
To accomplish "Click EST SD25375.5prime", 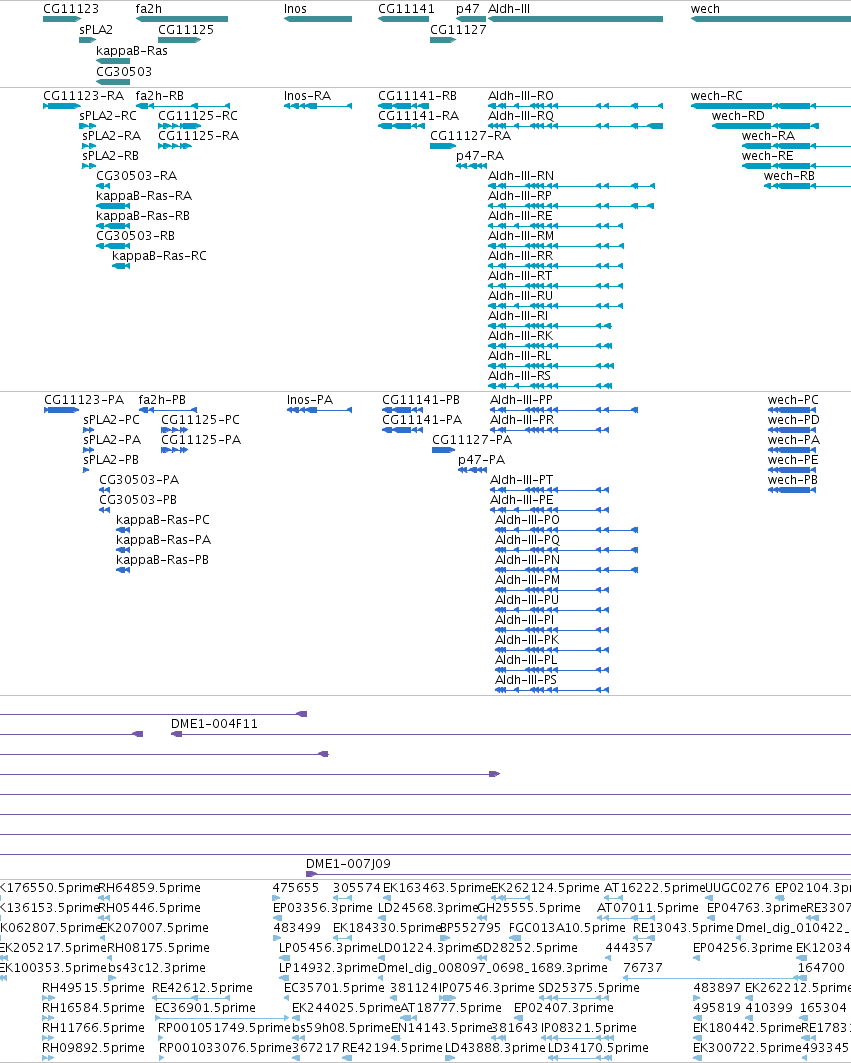I will click(589, 988).
